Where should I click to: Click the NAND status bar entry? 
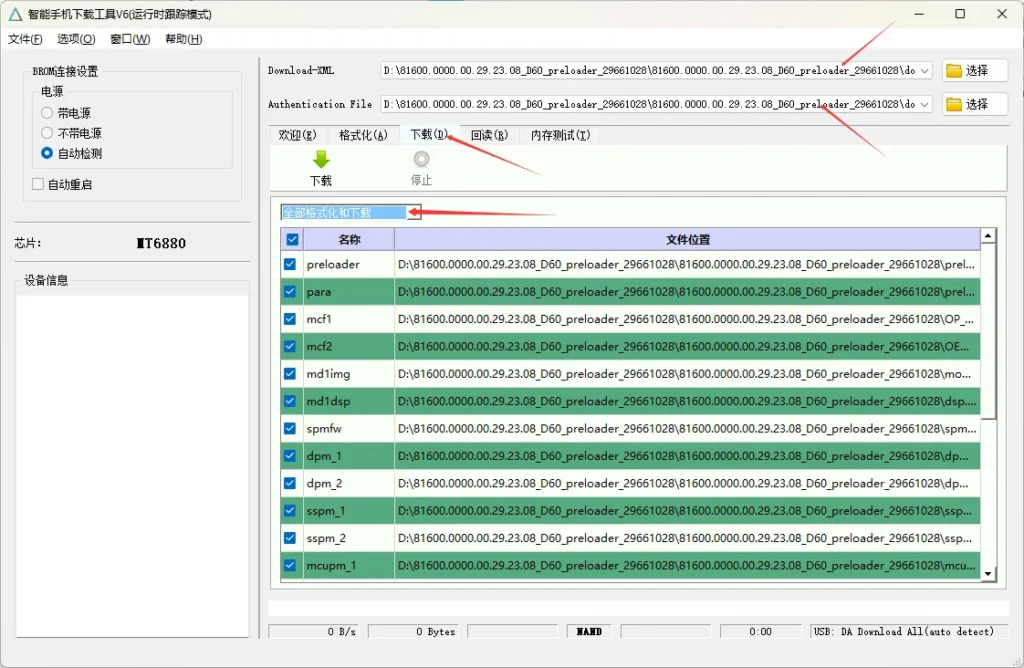[589, 631]
